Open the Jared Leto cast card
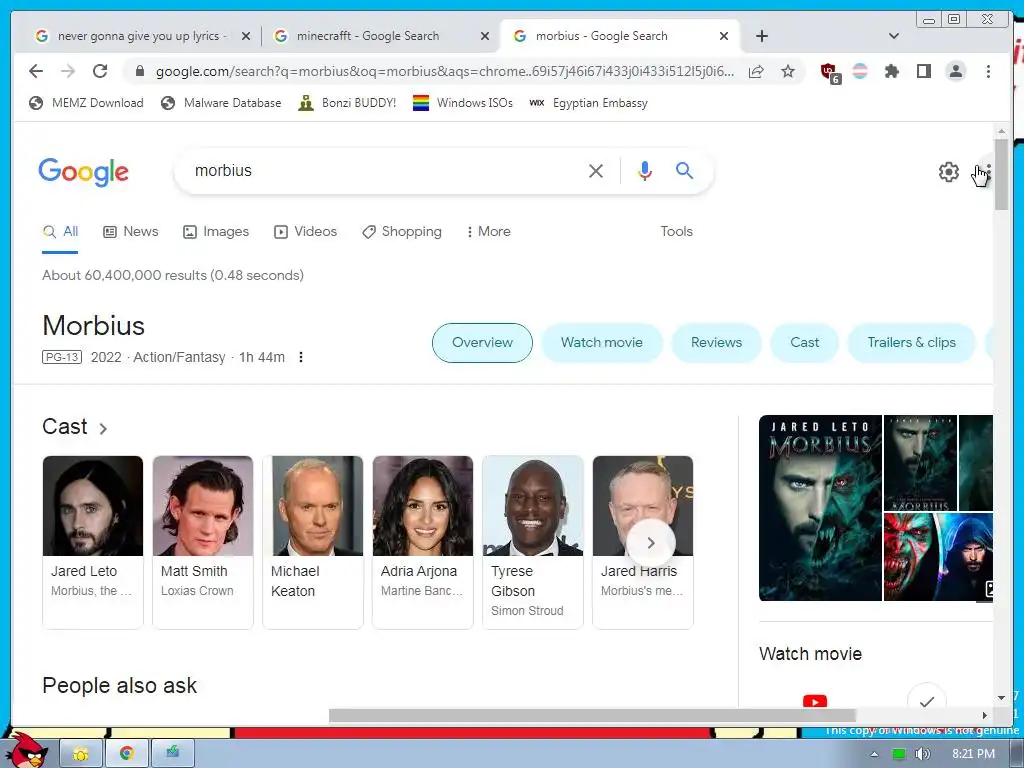 click(93, 542)
